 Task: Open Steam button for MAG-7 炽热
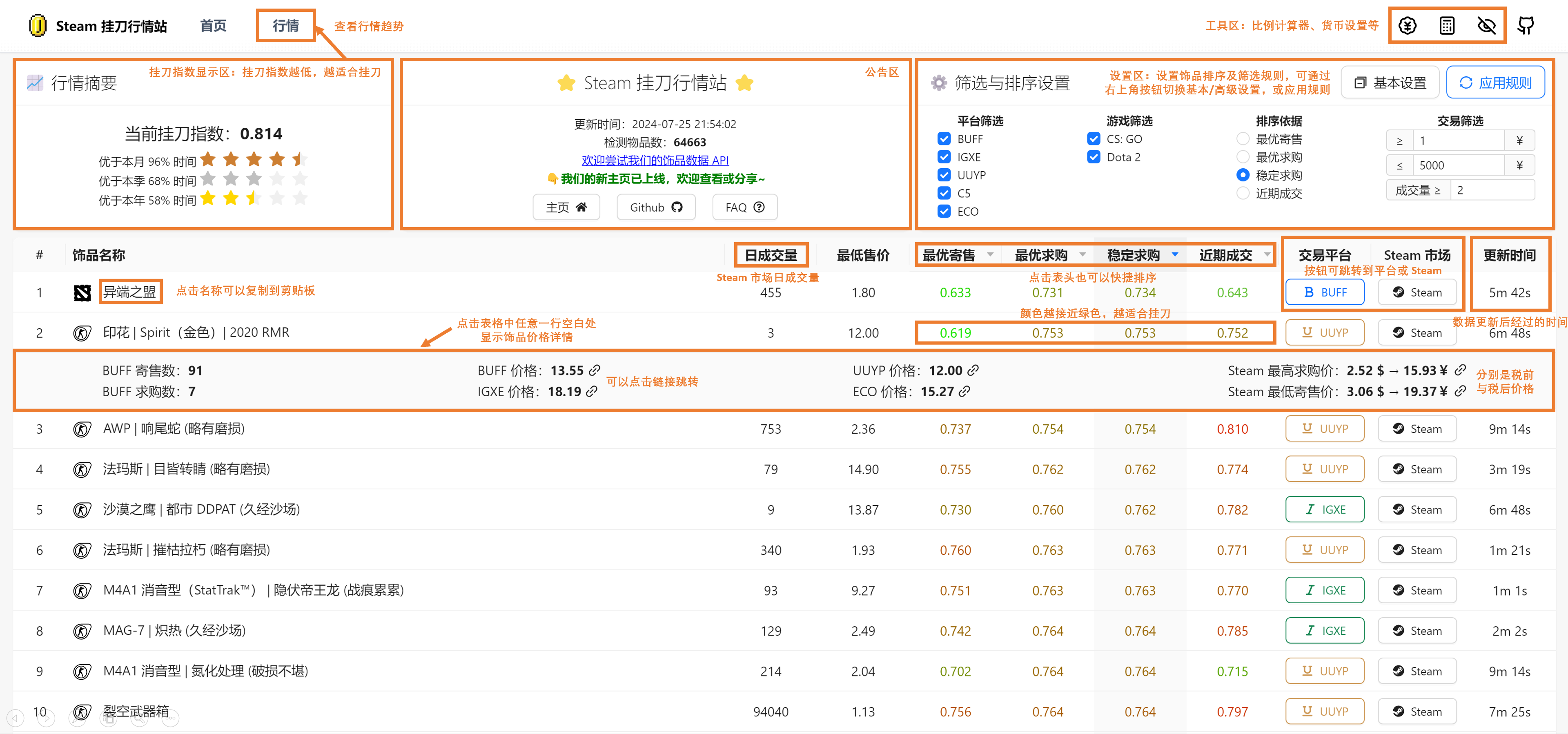click(1417, 630)
